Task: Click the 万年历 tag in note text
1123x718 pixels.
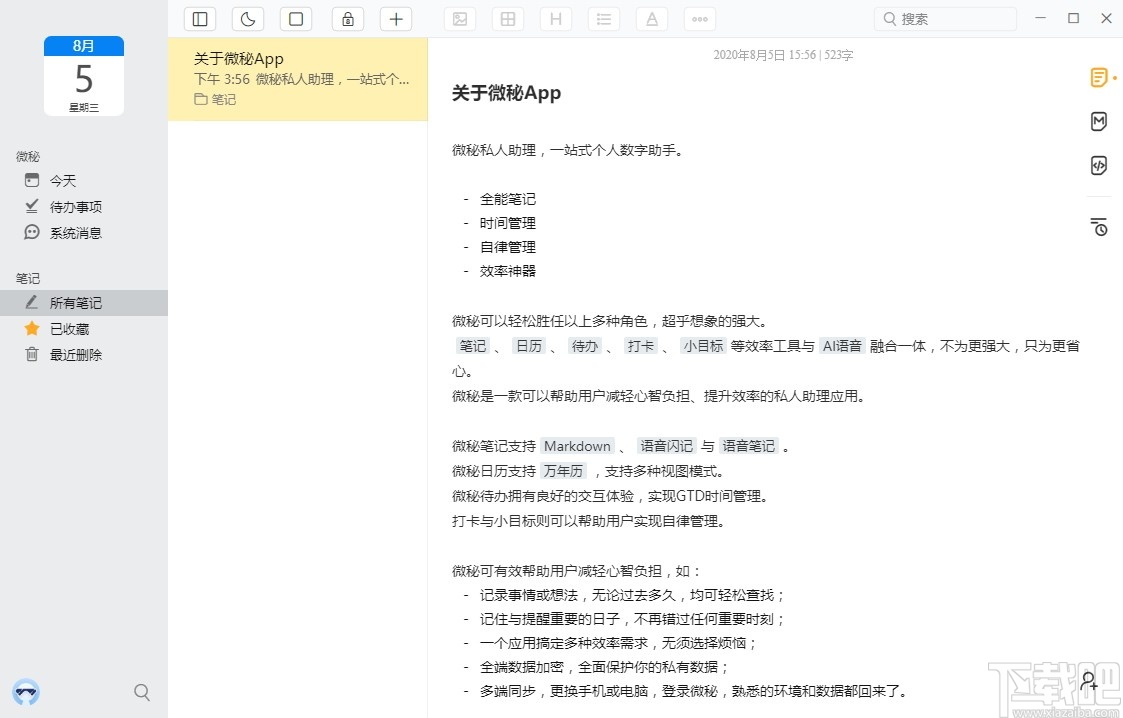Action: coord(564,471)
